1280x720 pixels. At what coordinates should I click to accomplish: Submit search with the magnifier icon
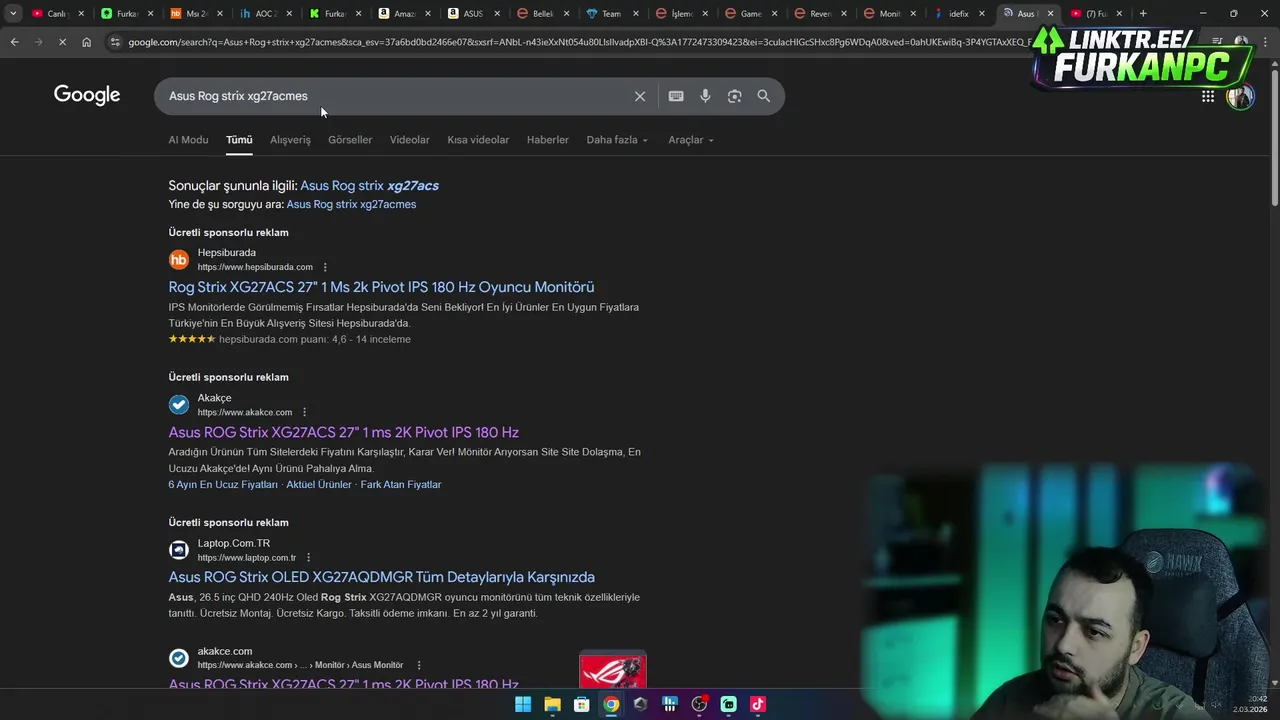coord(764,96)
